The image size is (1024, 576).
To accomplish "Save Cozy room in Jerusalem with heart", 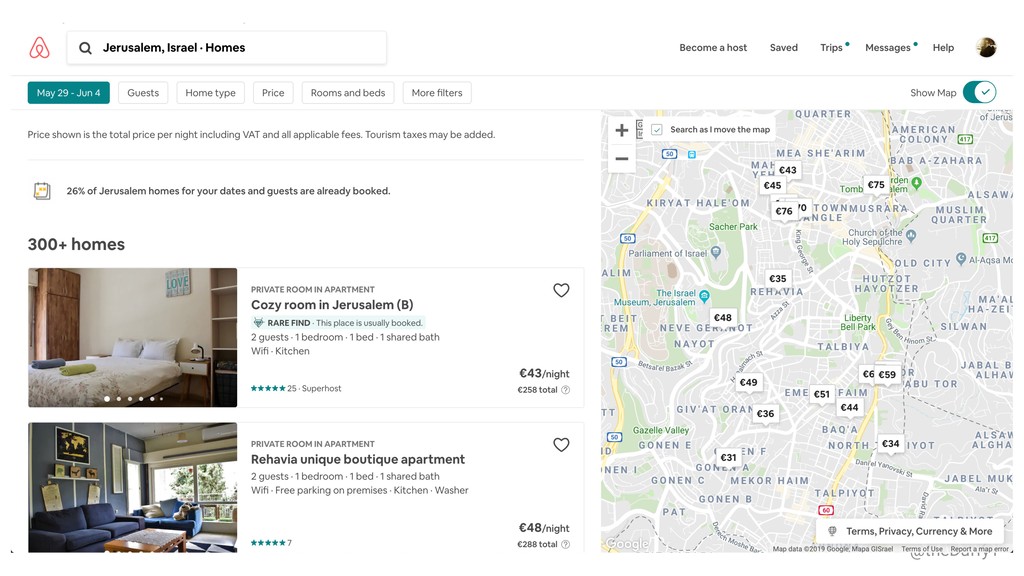I will click(561, 290).
